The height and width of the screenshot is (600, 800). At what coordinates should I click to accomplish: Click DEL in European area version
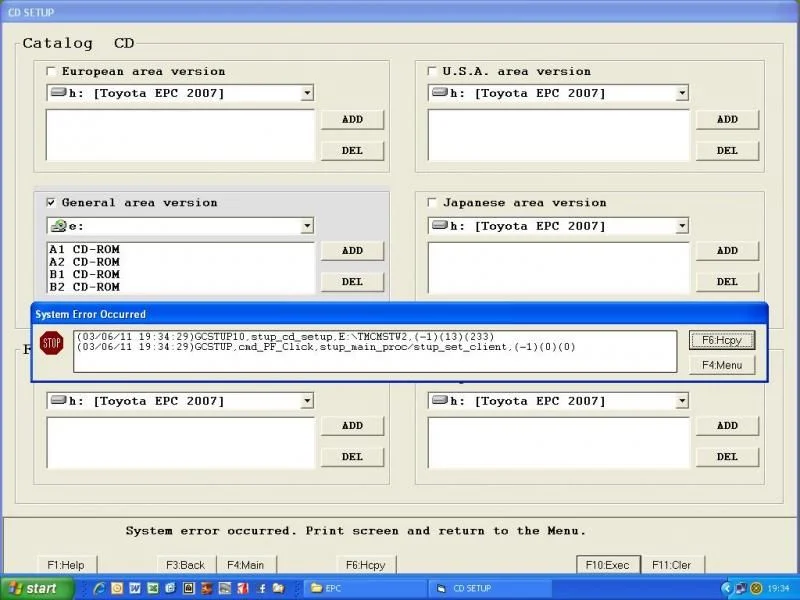(x=352, y=151)
